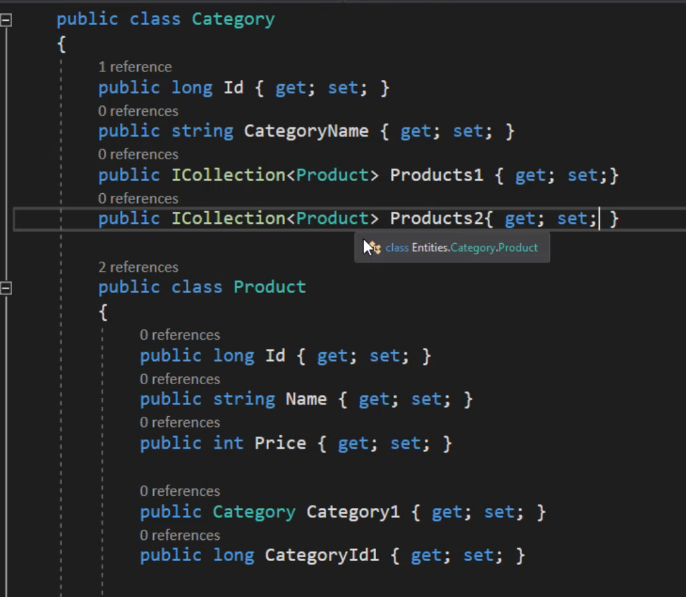Screen dimensions: 686x597
Task: Click Product type in Products1 ICollection
Action: pos(332,175)
